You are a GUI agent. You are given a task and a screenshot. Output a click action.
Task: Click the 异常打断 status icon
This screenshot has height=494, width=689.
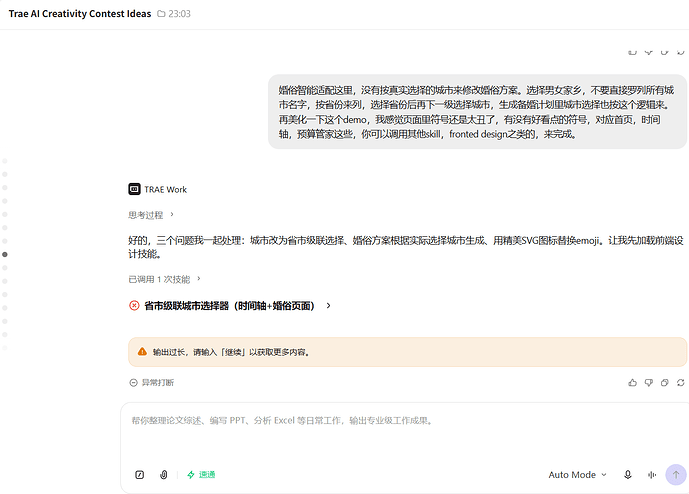point(134,383)
